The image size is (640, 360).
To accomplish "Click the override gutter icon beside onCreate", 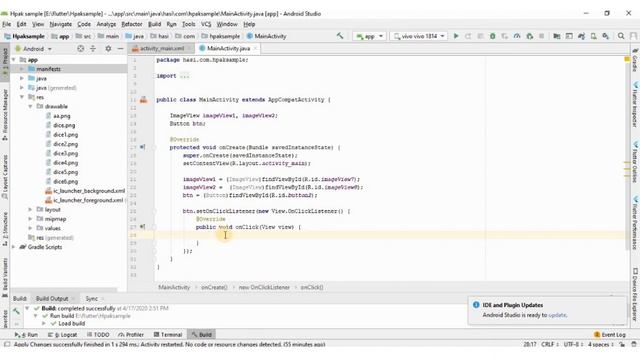I will [142, 147].
